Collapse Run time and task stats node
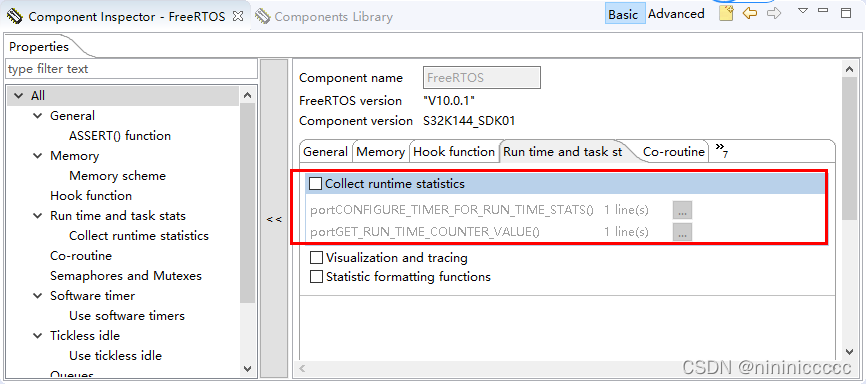Viewport: 866px width, 384px height. coord(38,216)
